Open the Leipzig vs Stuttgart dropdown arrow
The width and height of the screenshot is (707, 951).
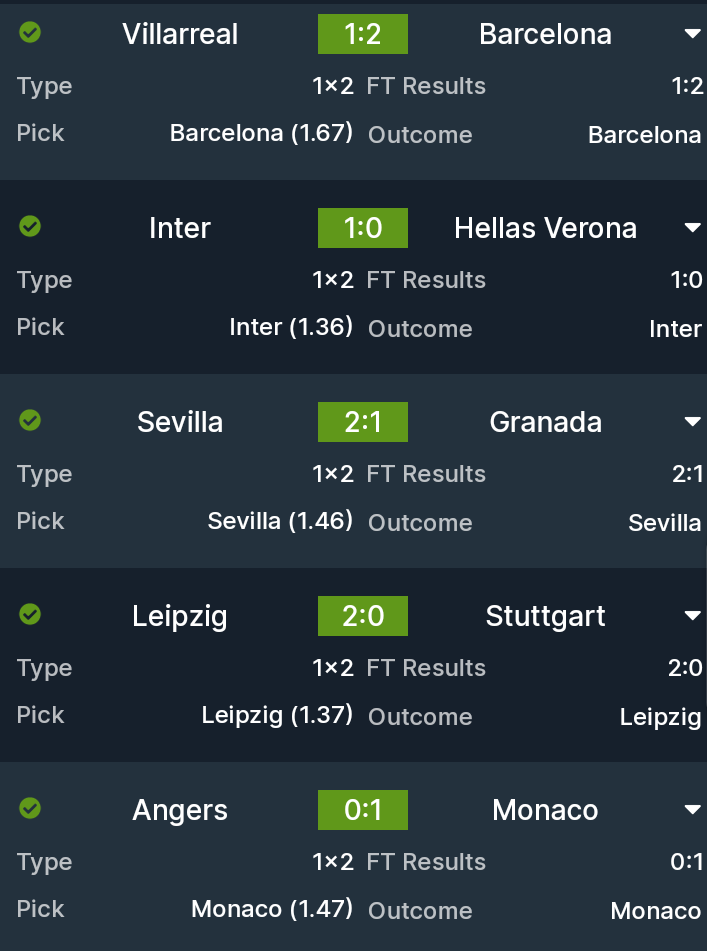692,616
